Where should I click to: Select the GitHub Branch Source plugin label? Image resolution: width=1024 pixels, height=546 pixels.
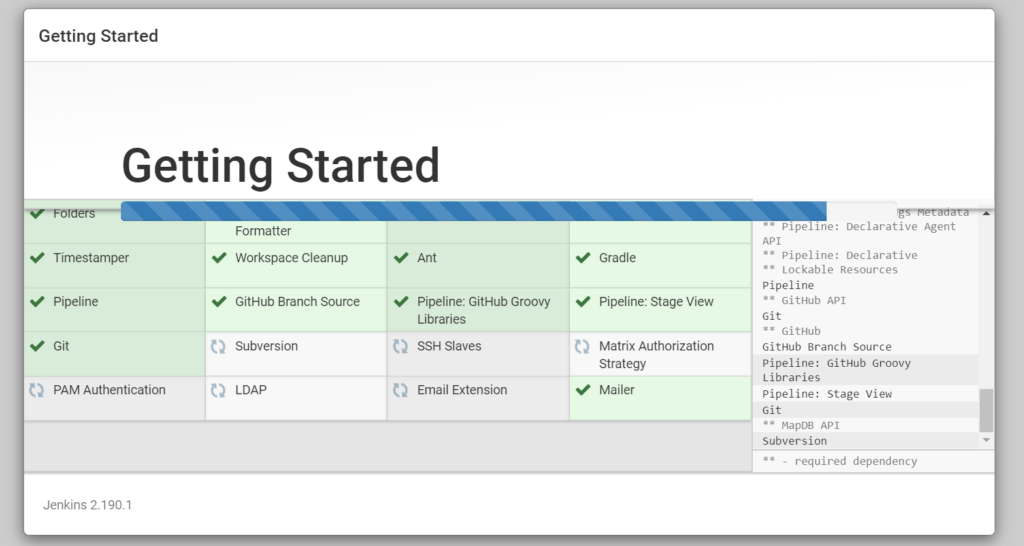(x=297, y=302)
